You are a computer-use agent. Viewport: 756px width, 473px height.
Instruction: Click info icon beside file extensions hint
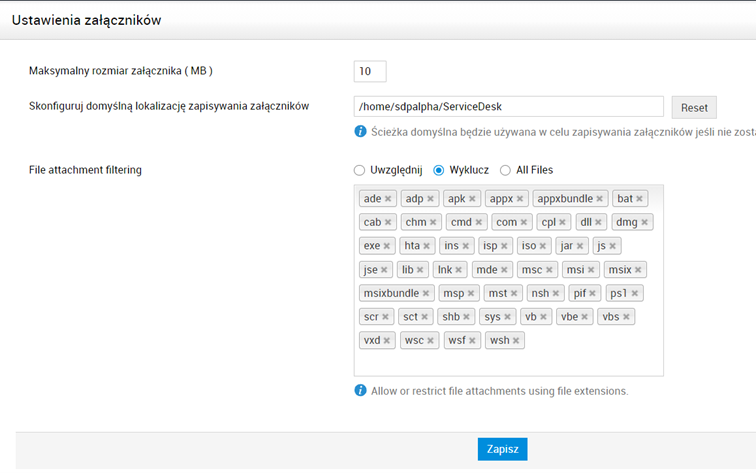coord(360,390)
